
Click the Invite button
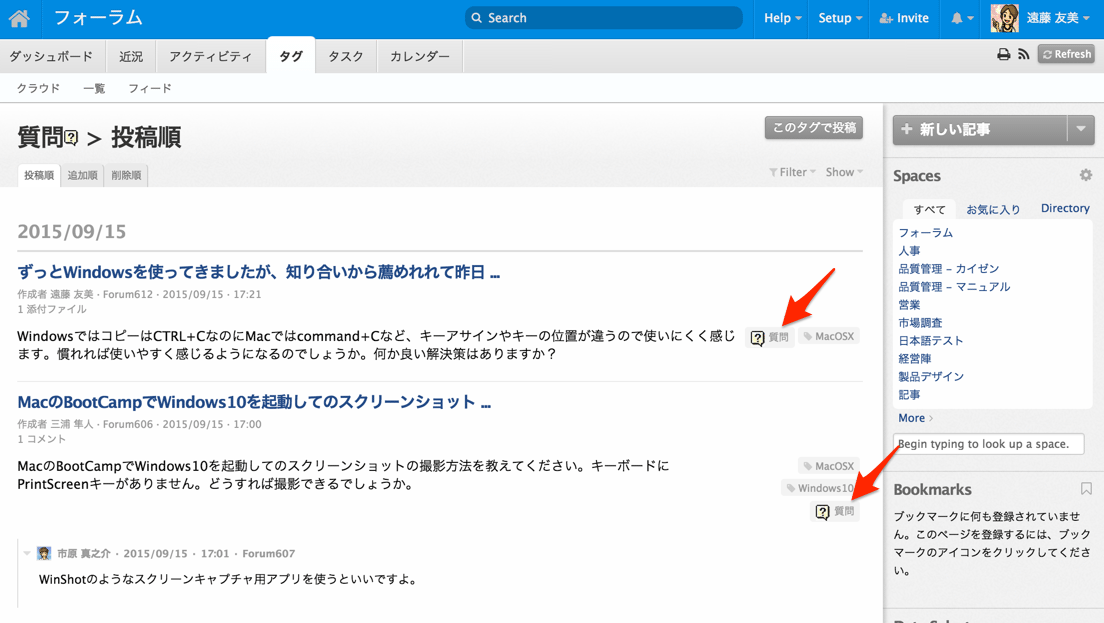tap(904, 18)
